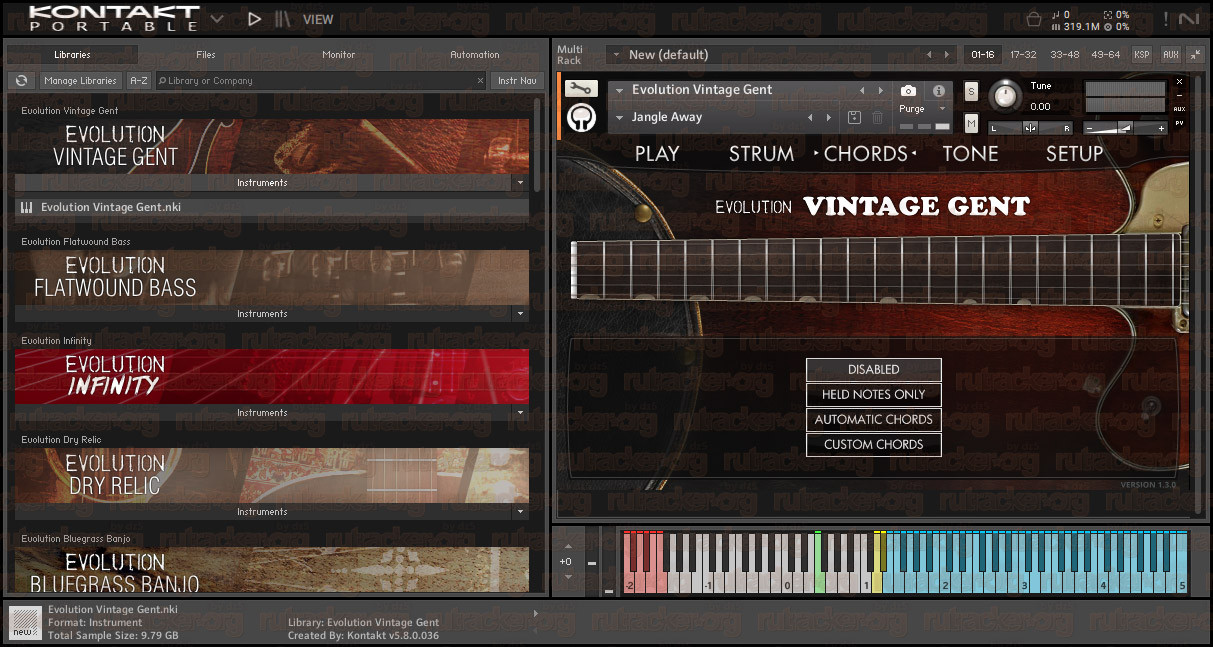Viewport: 1213px width, 647px height.
Task: Switch to the Automation tab
Action: tap(475, 55)
